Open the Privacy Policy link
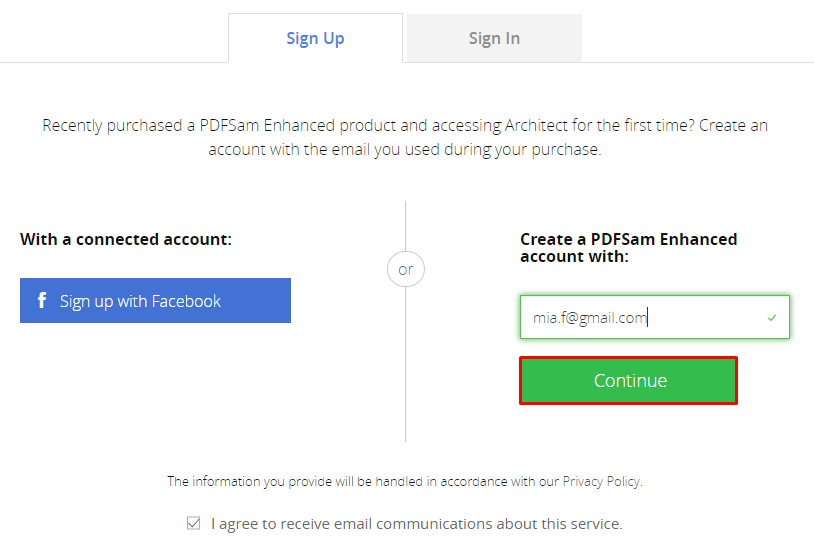 pyautogui.click(x=602, y=481)
